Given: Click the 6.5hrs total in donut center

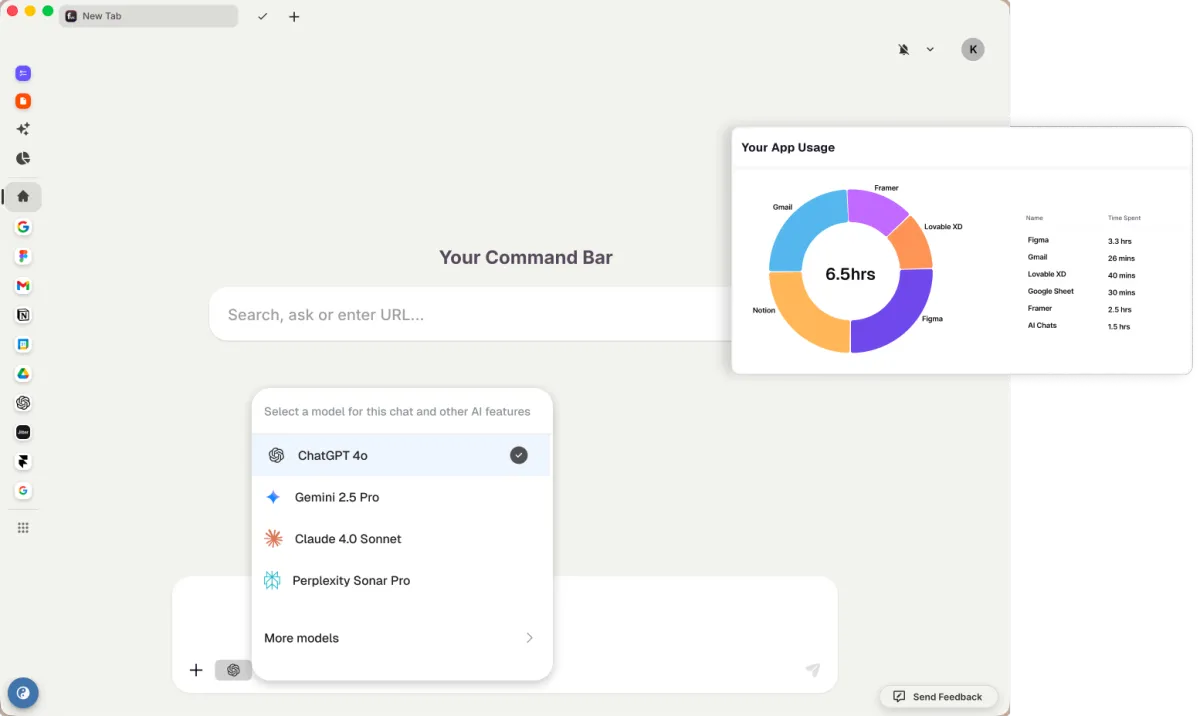Looking at the screenshot, I should 850,273.
